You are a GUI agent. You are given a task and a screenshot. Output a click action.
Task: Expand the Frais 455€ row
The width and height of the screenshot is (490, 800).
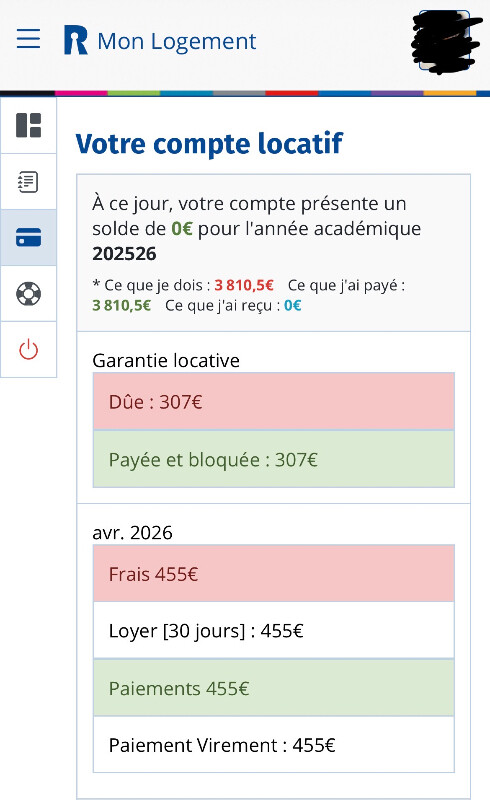coord(274,573)
